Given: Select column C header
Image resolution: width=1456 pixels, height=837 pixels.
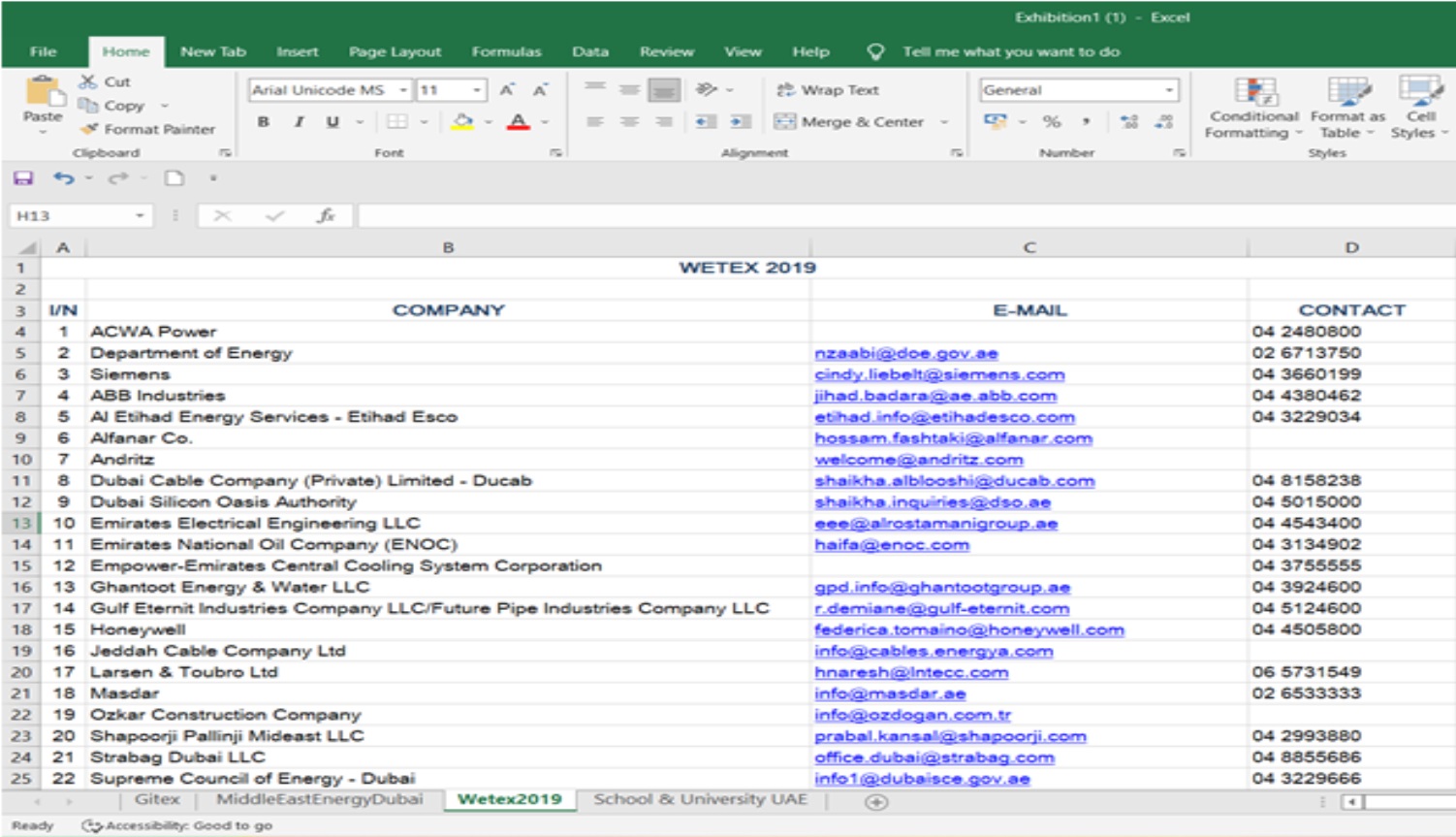Looking at the screenshot, I should click(x=1029, y=247).
